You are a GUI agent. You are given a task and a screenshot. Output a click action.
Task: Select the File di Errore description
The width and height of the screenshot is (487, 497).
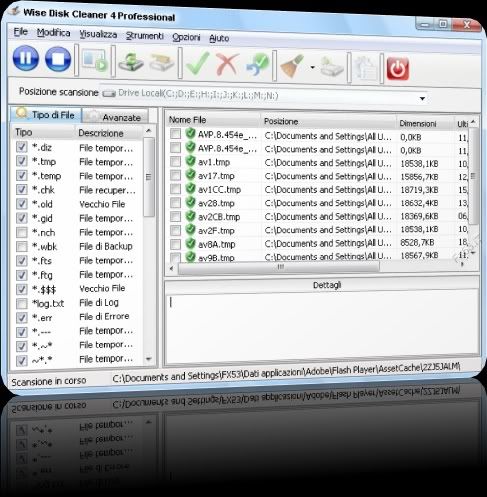[104, 316]
